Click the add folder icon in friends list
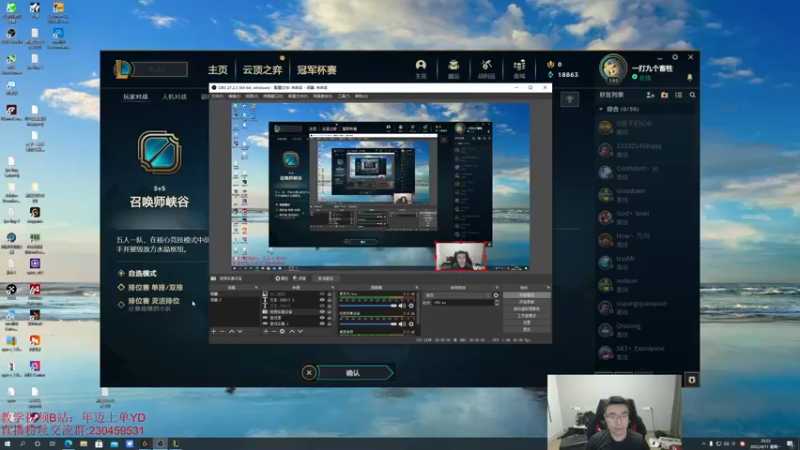Image resolution: width=800 pixels, height=450 pixels. [x=664, y=95]
